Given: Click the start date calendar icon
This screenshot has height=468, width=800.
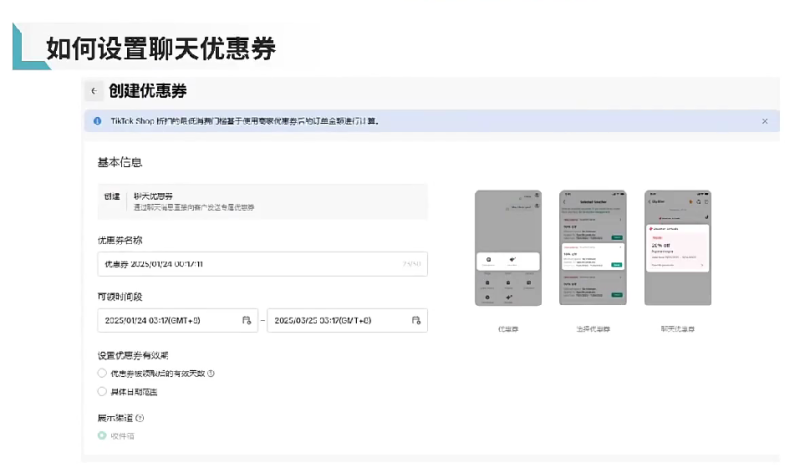Looking at the screenshot, I should (x=246, y=321).
